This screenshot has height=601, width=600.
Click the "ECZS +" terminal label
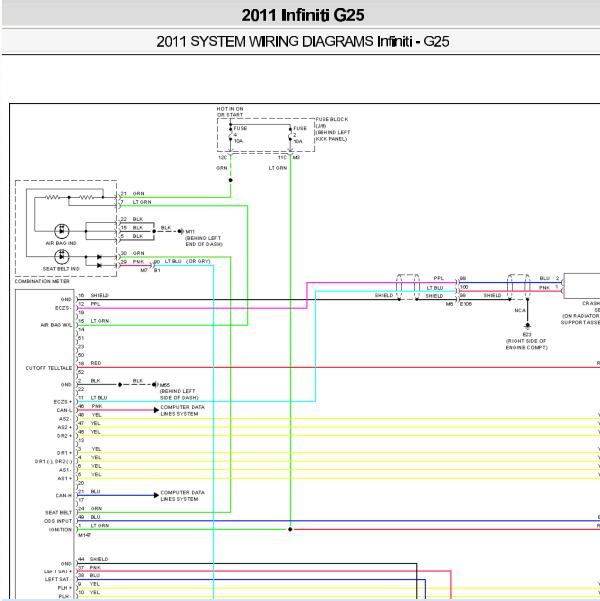pyautogui.click(x=63, y=402)
